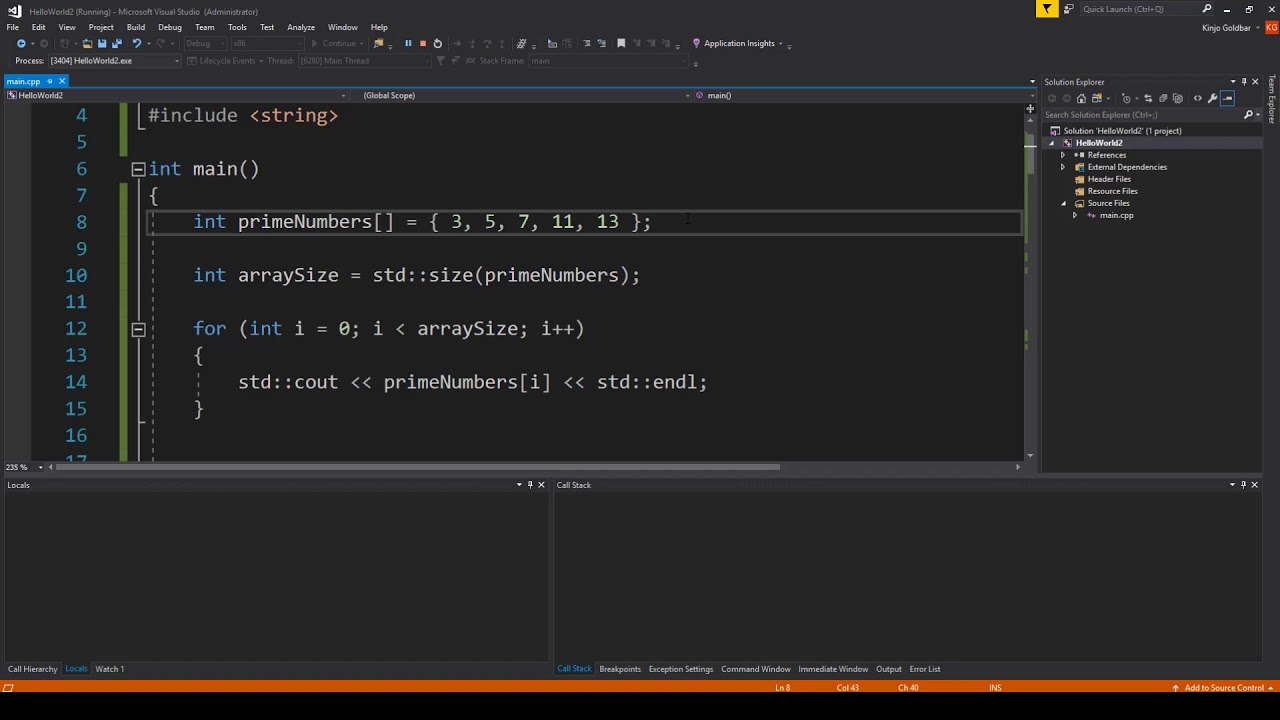Toggle auto-hide pin on Locals panel
The width and height of the screenshot is (1280, 720).
(531, 485)
